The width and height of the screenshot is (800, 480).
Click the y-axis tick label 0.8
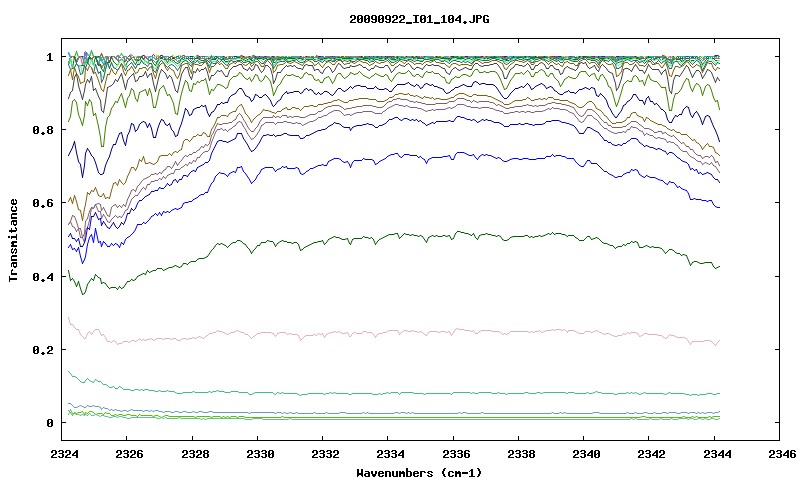point(42,130)
